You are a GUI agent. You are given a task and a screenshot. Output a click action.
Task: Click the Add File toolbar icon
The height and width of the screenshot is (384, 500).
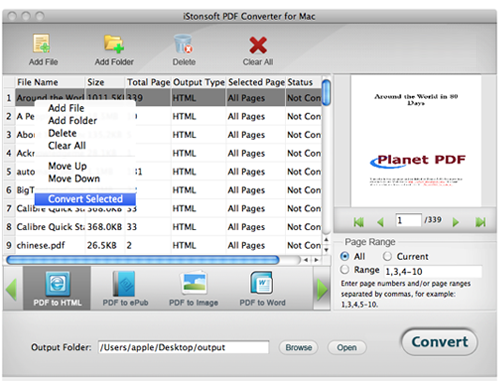[42, 44]
